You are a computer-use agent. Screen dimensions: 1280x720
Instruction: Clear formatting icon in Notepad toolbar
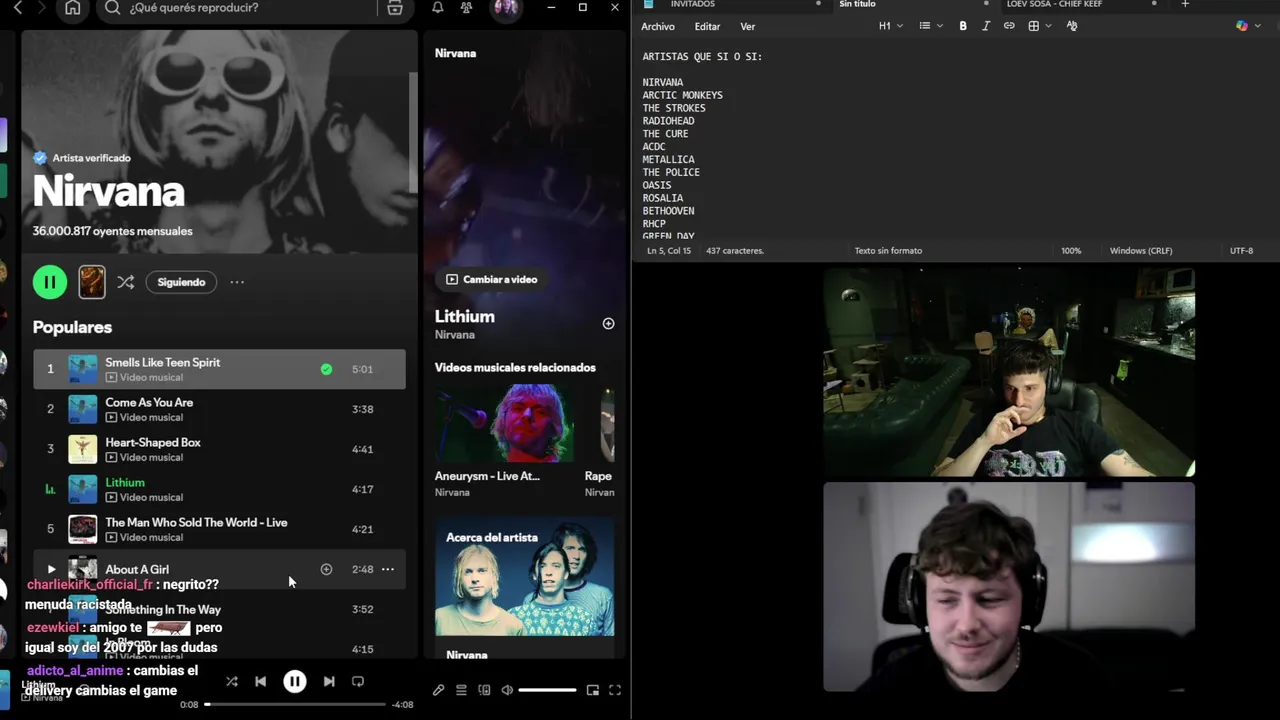point(1072,26)
